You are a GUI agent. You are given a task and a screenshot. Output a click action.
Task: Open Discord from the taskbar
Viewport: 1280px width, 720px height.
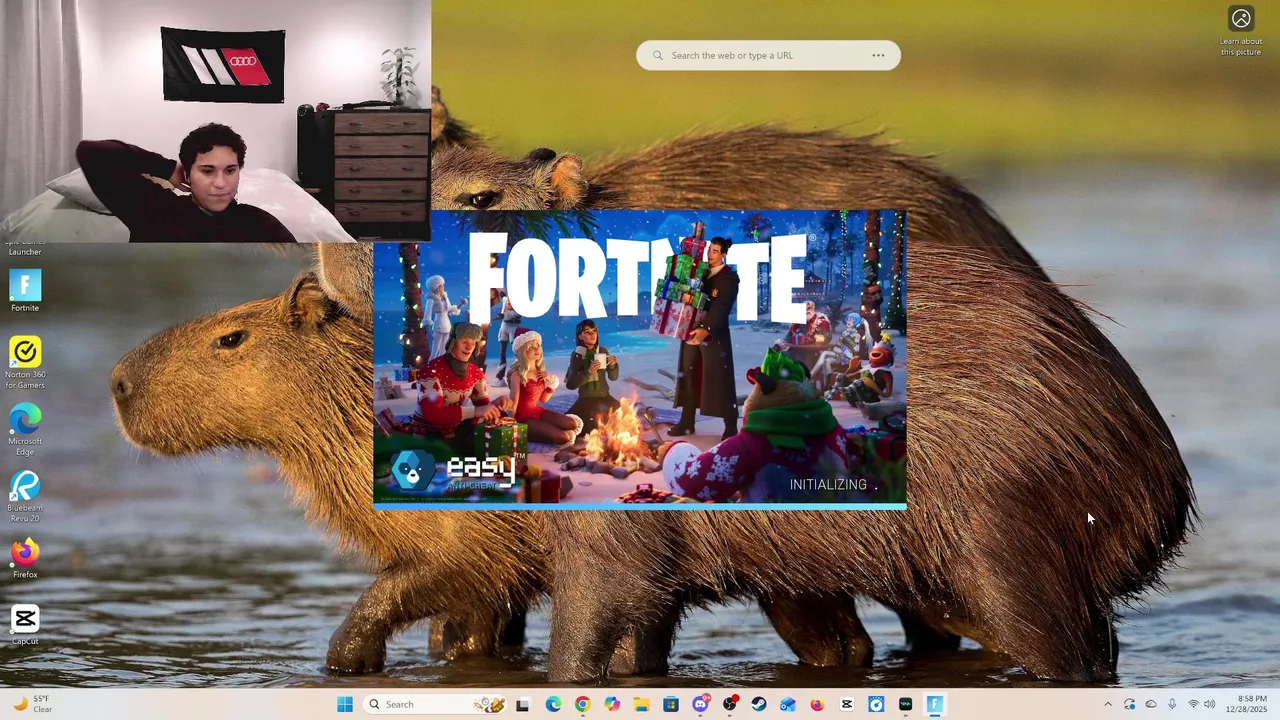point(700,704)
